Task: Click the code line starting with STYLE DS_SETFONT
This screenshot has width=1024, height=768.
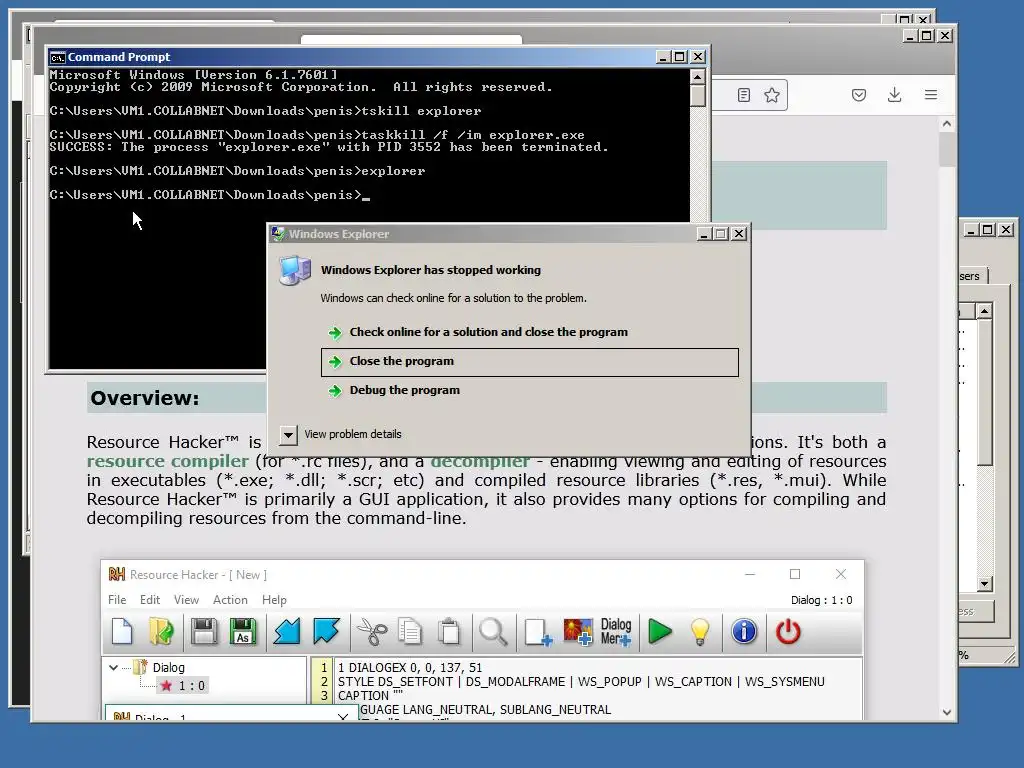Action: pos(581,682)
